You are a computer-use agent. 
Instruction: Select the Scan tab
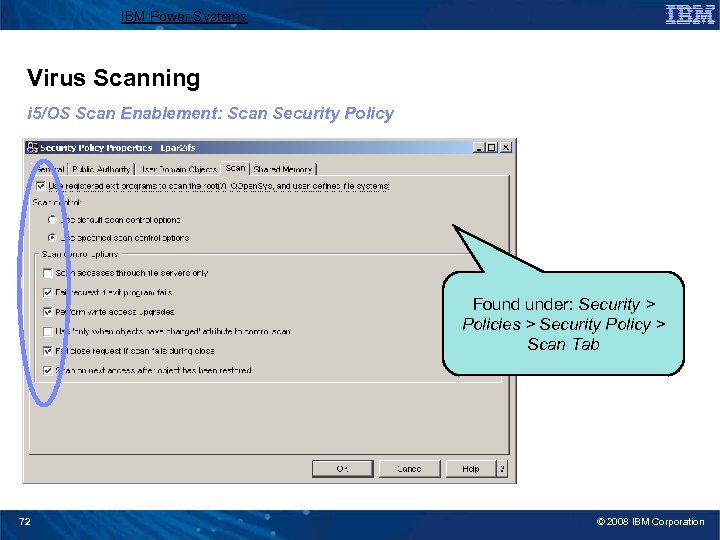[x=235, y=168]
